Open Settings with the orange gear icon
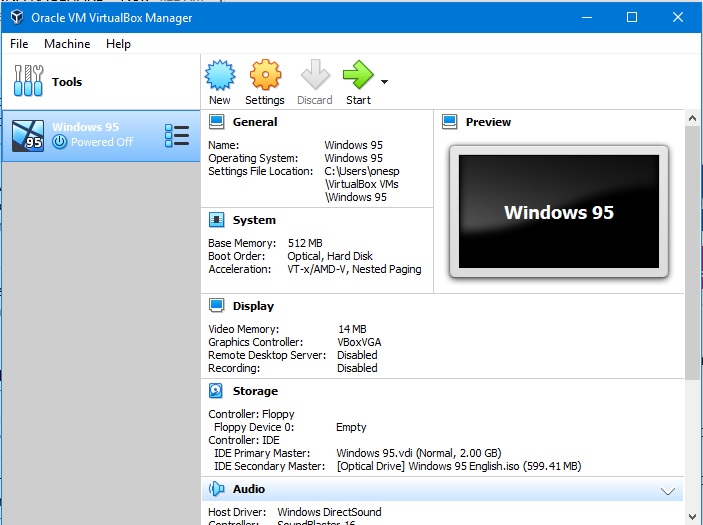 point(265,75)
